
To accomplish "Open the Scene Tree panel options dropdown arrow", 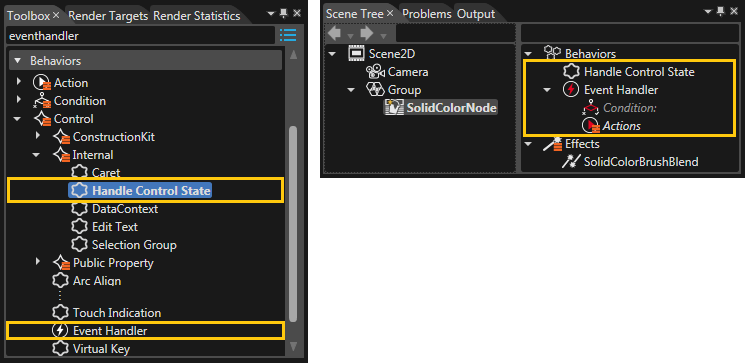I will point(708,12).
